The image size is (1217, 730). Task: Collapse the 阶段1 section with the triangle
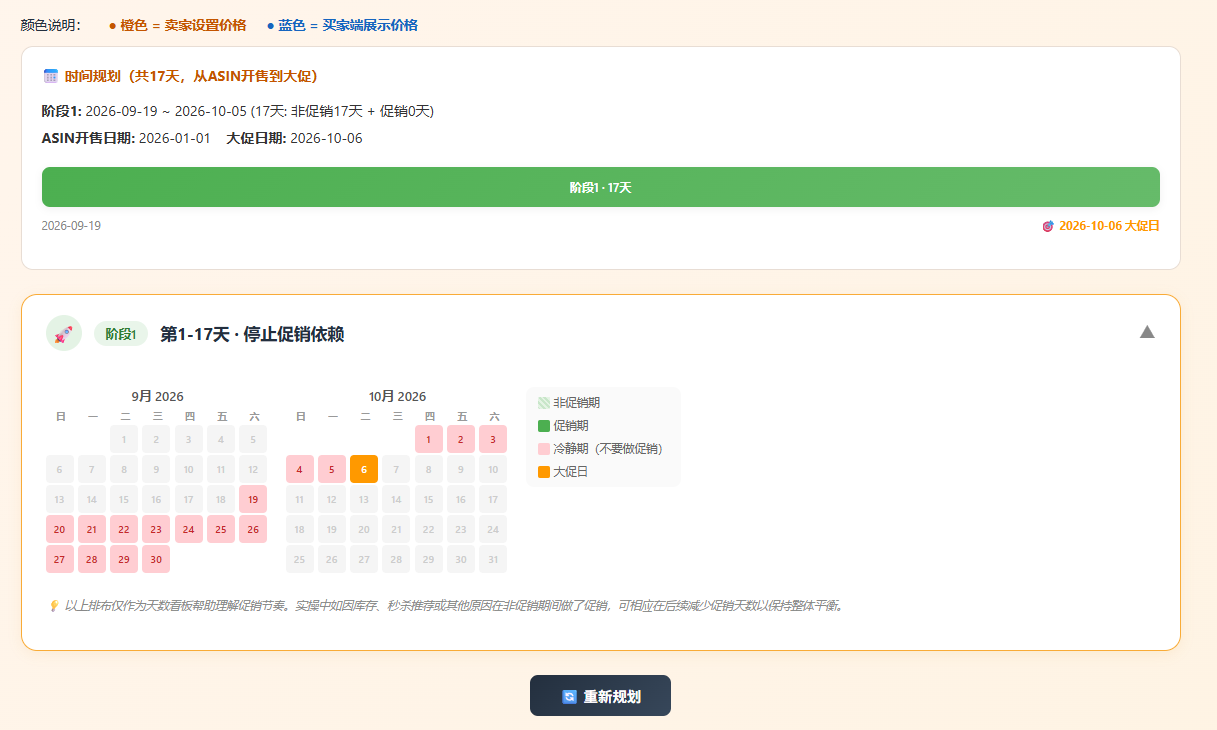[x=1147, y=332]
